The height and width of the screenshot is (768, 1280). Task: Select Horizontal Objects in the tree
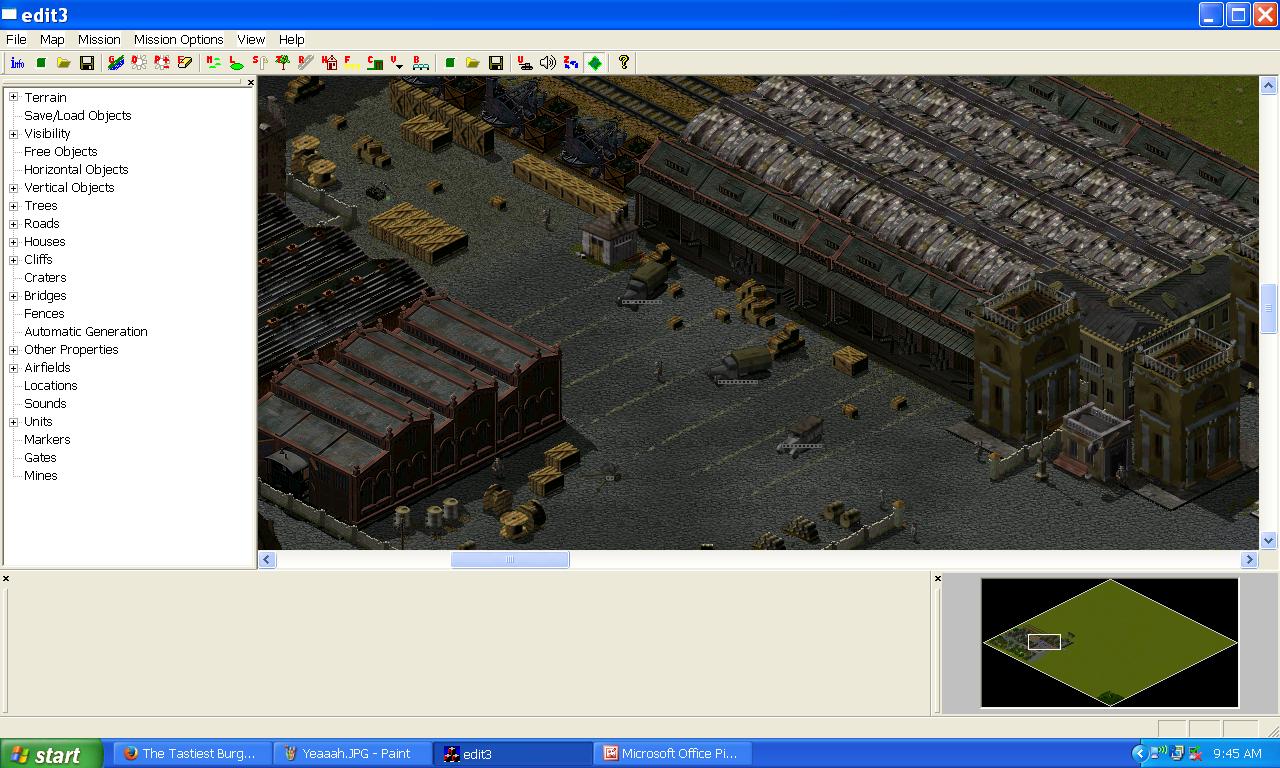click(76, 169)
